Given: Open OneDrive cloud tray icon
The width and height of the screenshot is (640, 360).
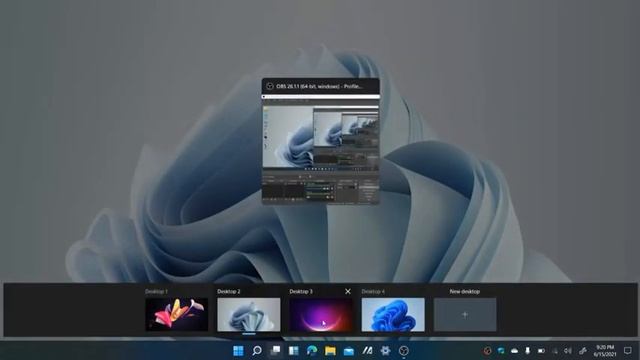Looking at the screenshot, I should [x=514, y=351].
